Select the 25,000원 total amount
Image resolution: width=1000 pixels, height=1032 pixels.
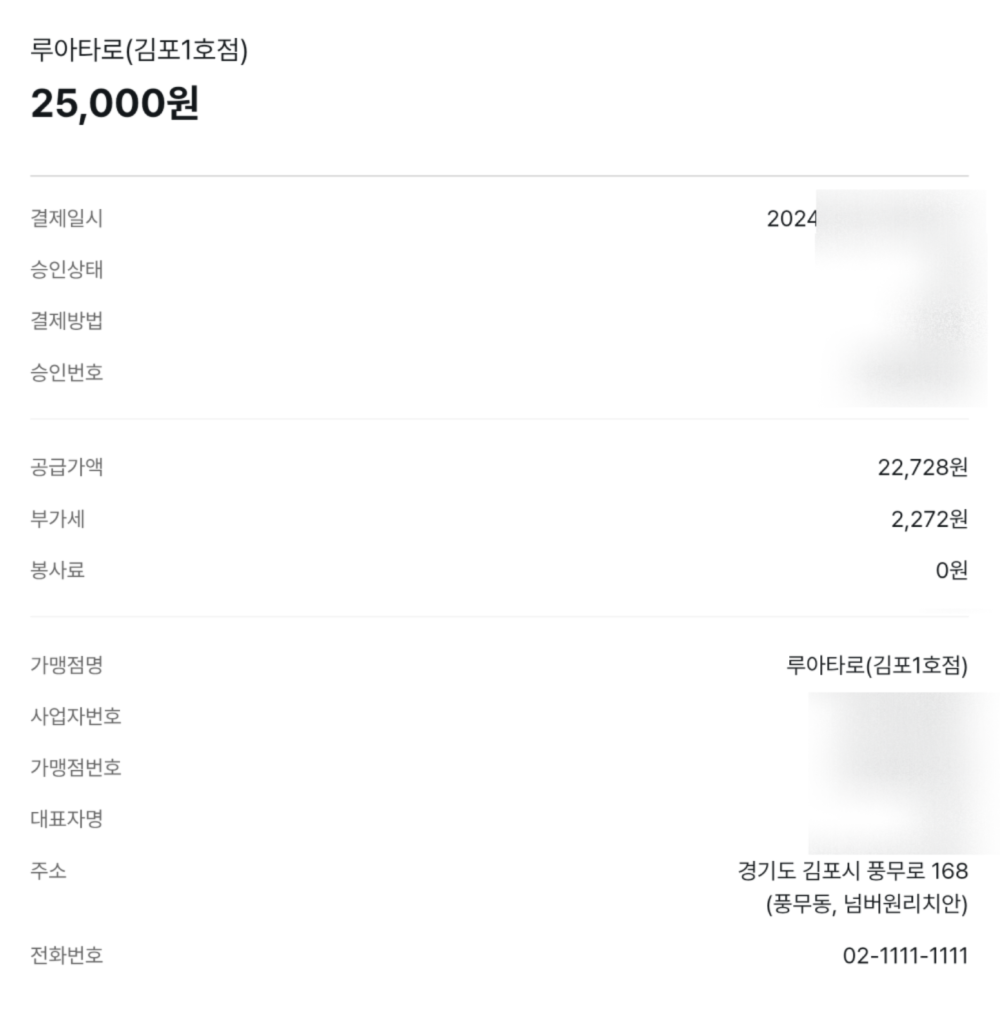[115, 103]
